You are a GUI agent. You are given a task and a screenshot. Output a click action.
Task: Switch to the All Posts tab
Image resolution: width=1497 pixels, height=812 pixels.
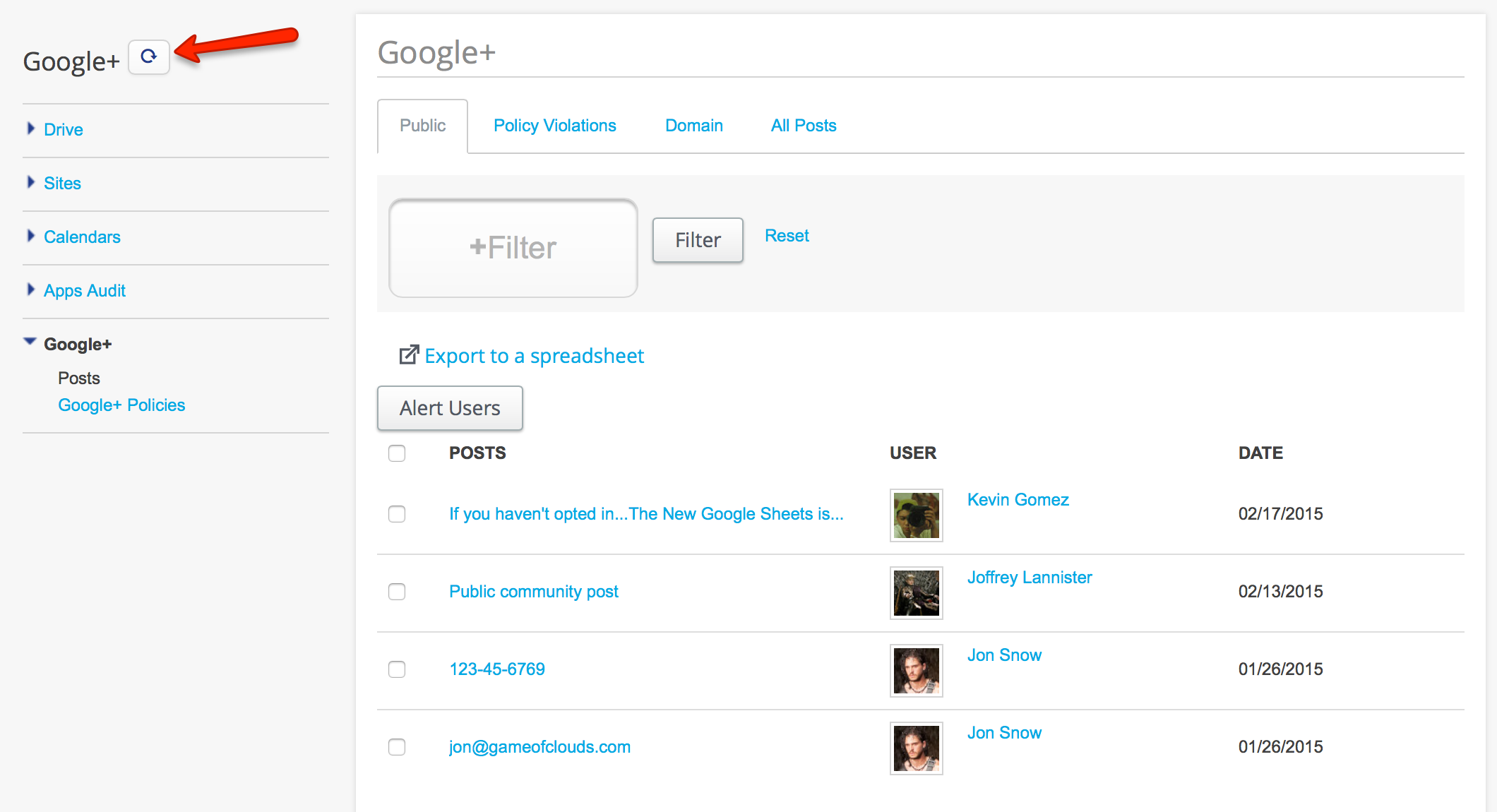click(804, 126)
